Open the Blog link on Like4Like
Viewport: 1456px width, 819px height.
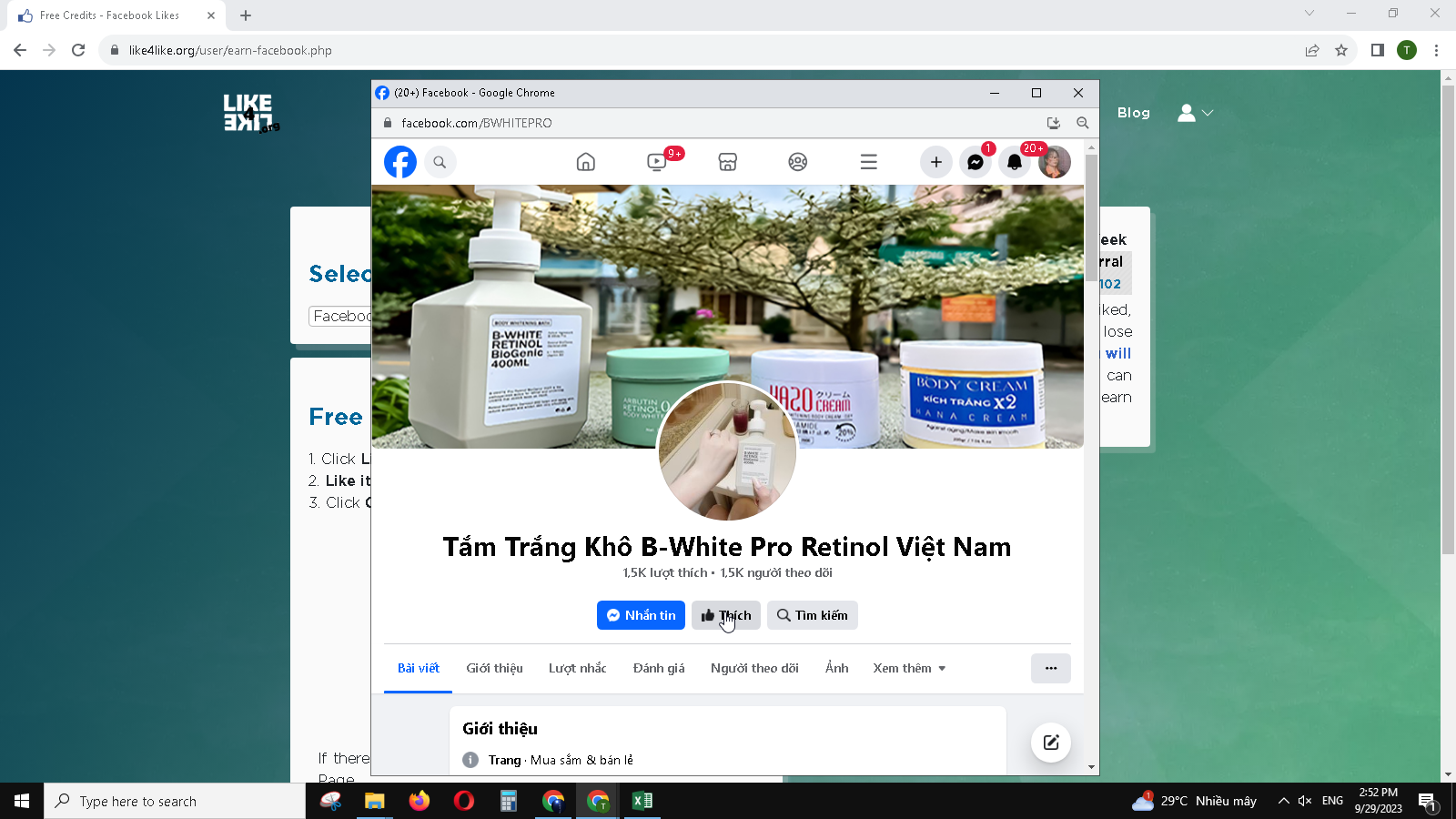click(x=1134, y=113)
